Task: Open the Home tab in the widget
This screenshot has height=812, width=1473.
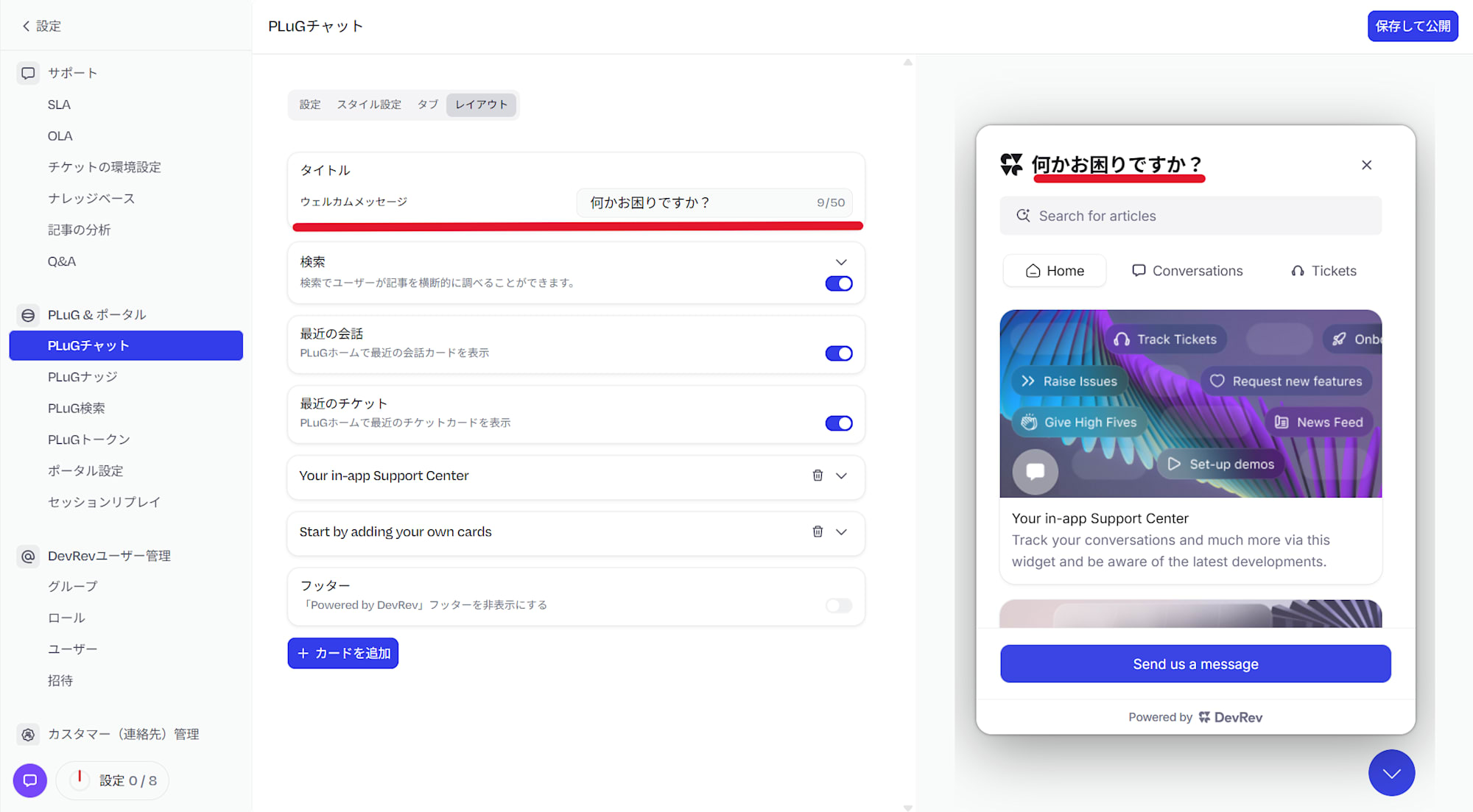Action: [1055, 271]
